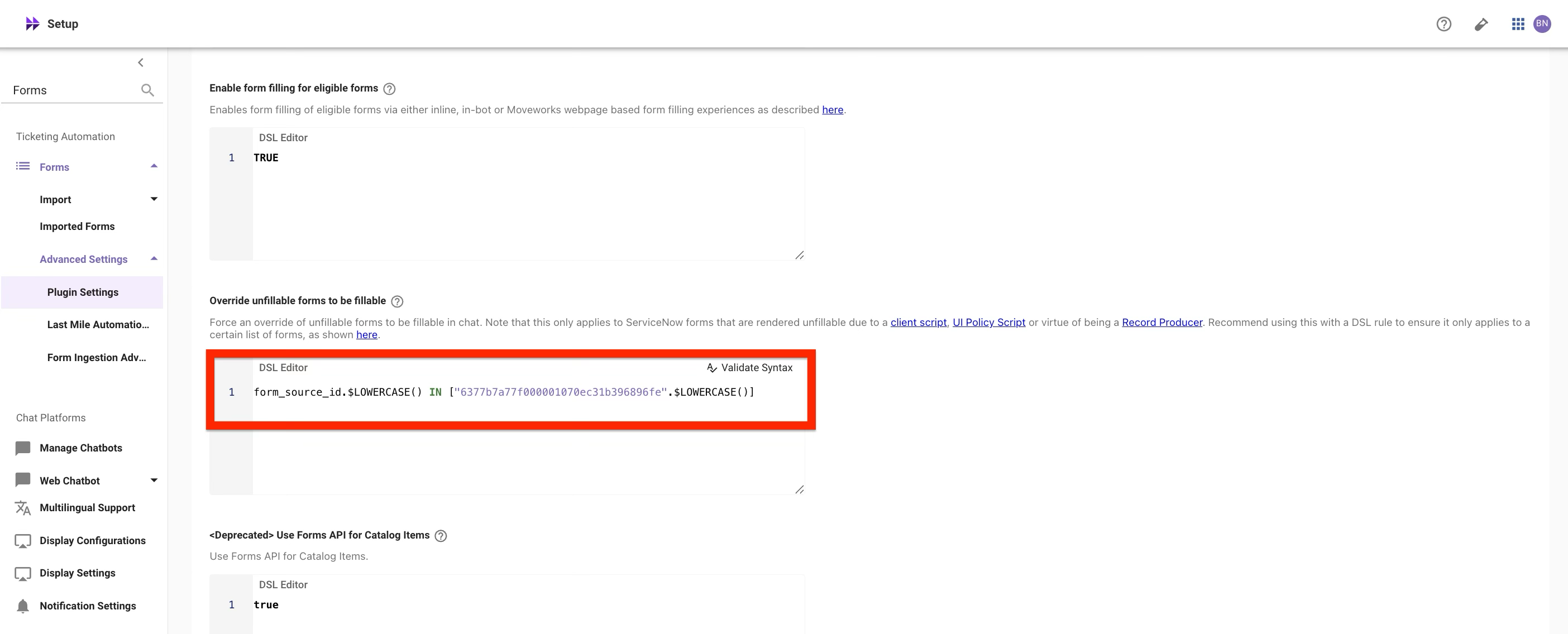Open Form Ingestion Advanced settings
The height and width of the screenshot is (634, 1568).
pyautogui.click(x=97, y=358)
